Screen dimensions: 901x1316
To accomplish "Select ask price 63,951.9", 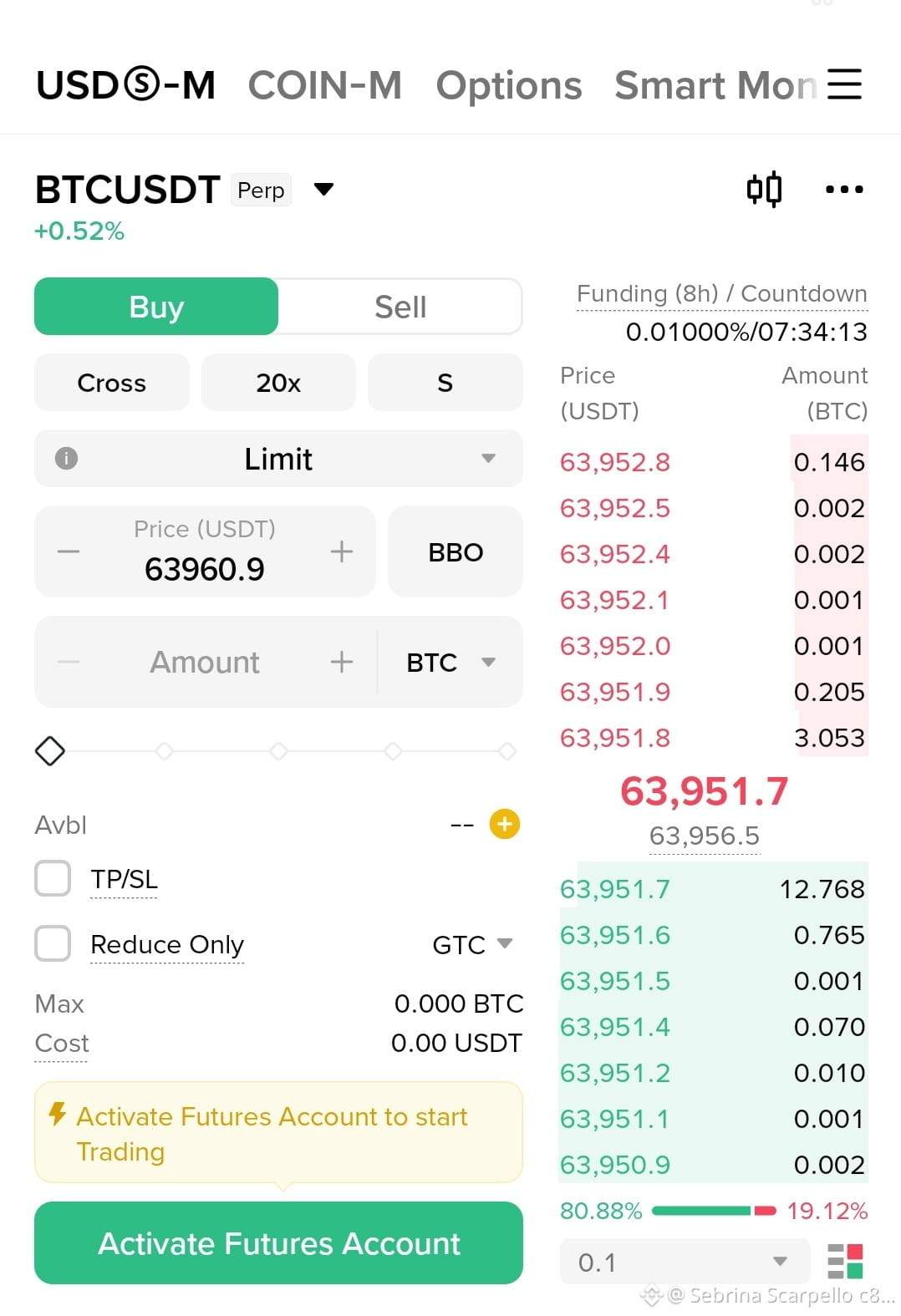I will pos(615,692).
